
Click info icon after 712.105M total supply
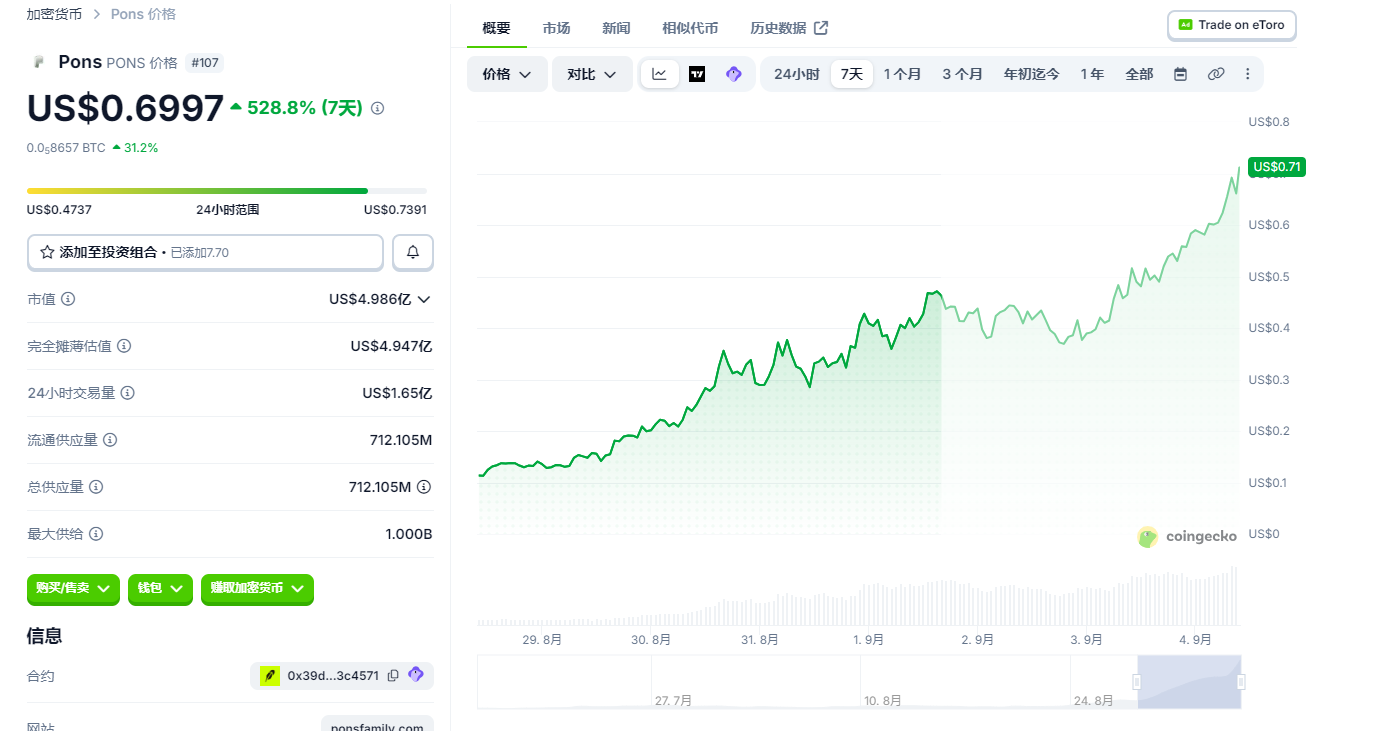click(424, 487)
